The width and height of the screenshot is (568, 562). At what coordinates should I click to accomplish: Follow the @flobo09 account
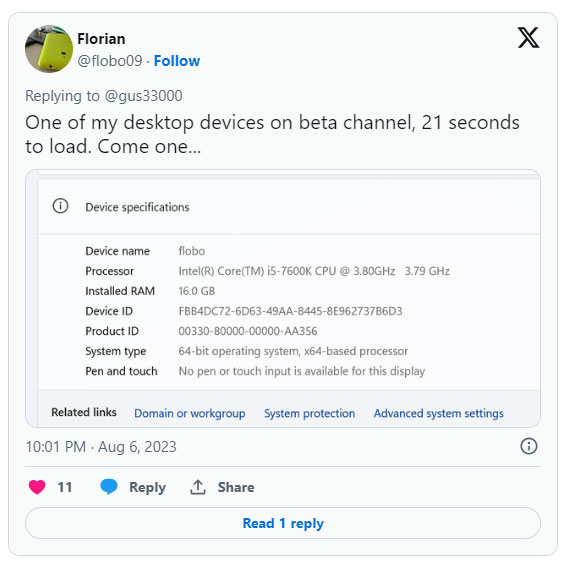coord(177,61)
